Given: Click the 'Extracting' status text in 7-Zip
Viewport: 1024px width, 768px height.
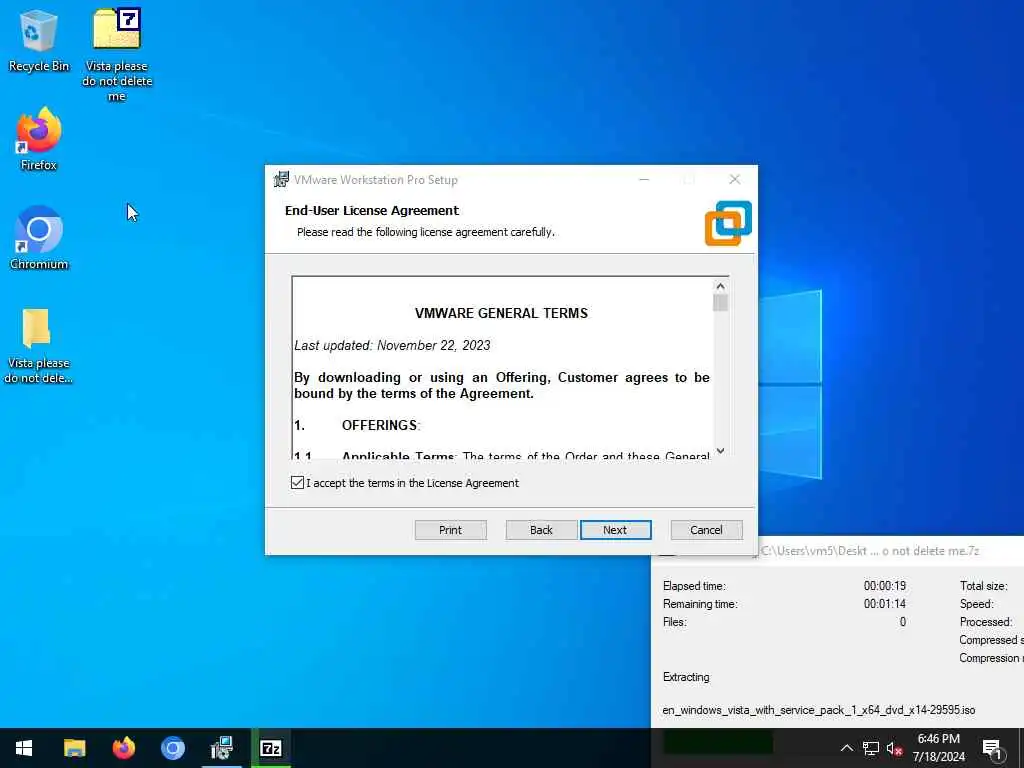Looking at the screenshot, I should (x=686, y=677).
